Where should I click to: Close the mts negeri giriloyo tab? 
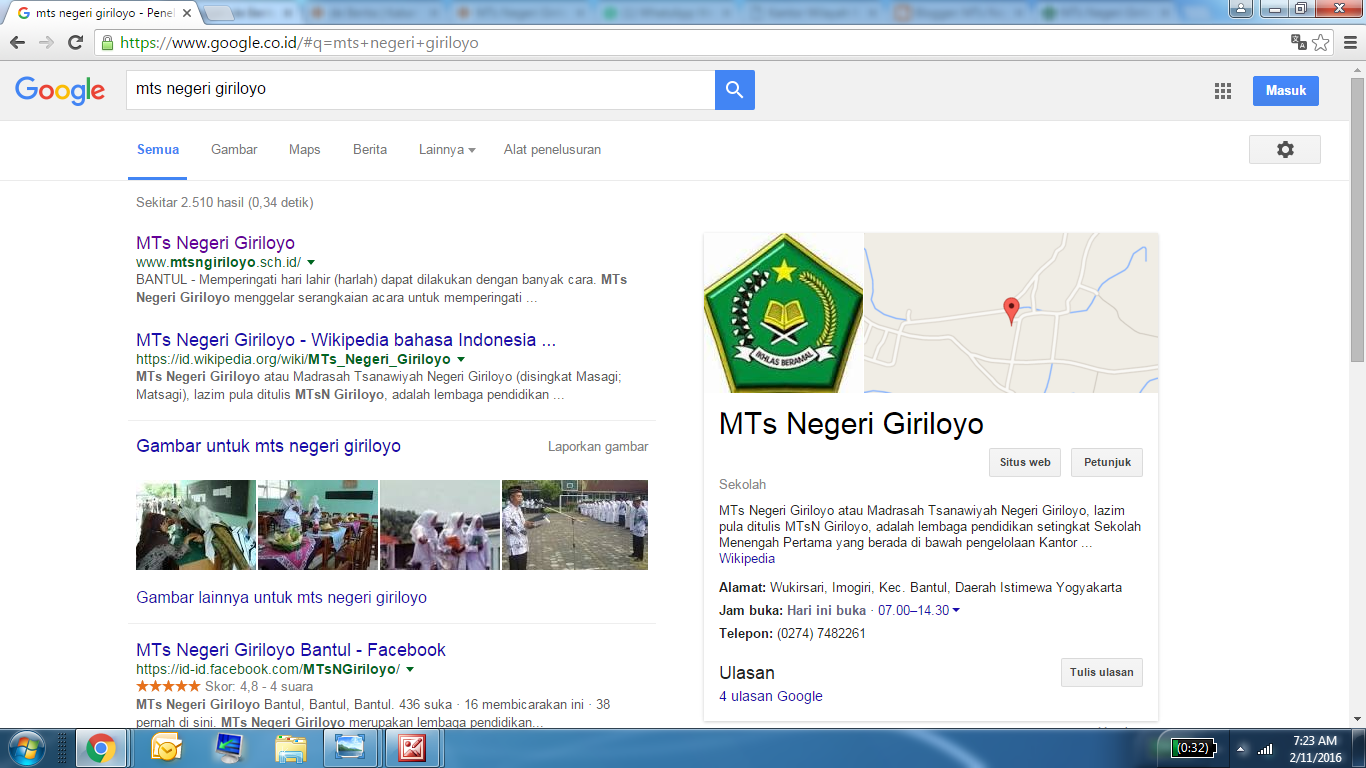(x=186, y=13)
